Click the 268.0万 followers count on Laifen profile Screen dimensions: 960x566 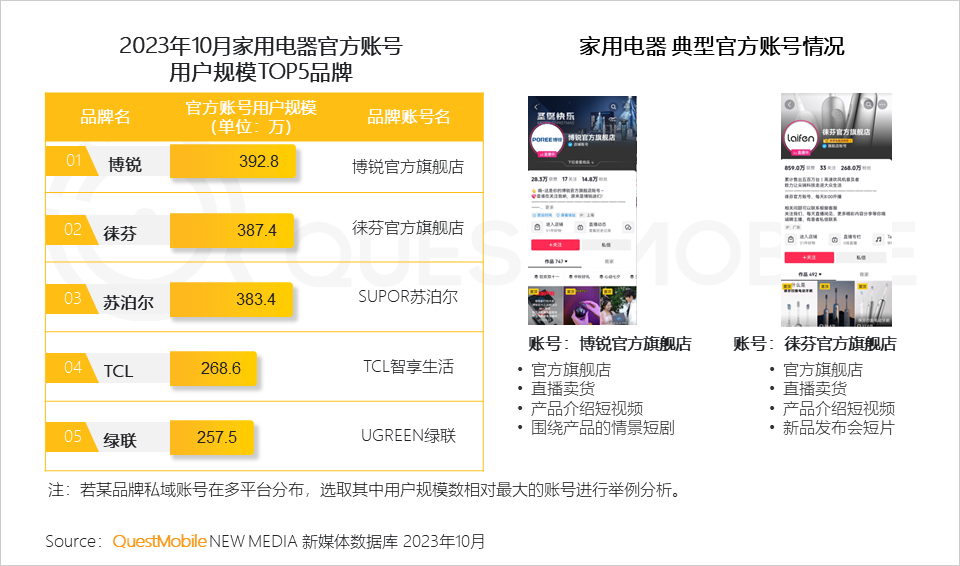pyautogui.click(x=851, y=168)
